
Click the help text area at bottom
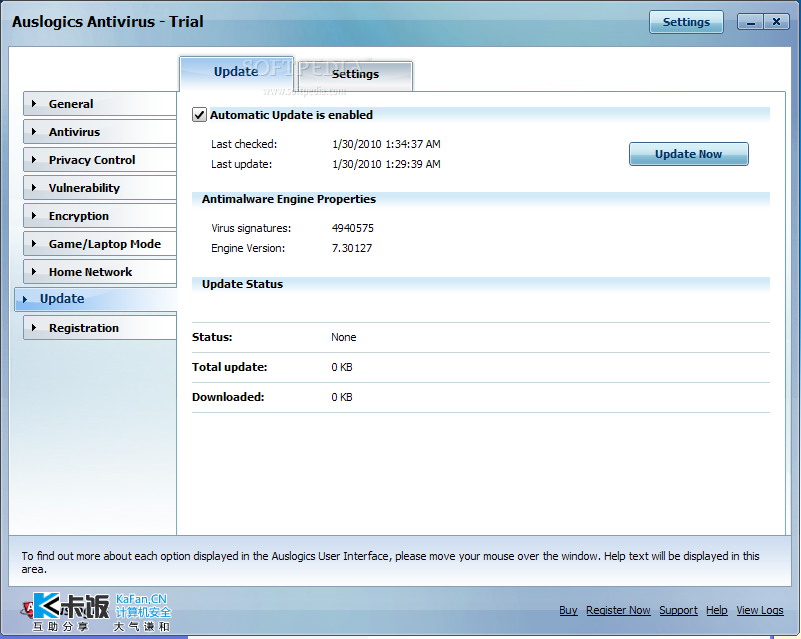[x=400, y=561]
